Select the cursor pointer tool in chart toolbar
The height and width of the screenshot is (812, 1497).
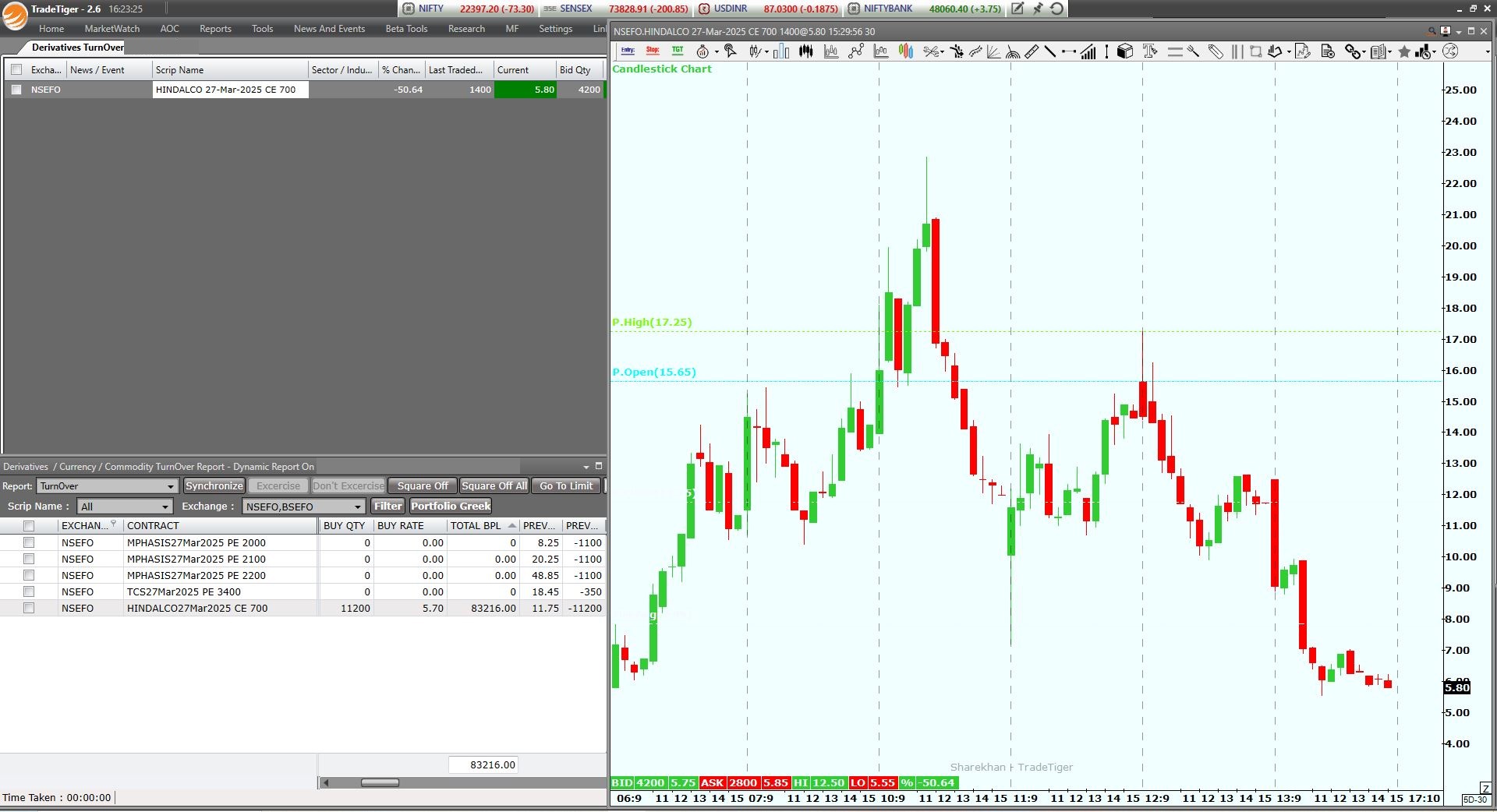coord(730,51)
